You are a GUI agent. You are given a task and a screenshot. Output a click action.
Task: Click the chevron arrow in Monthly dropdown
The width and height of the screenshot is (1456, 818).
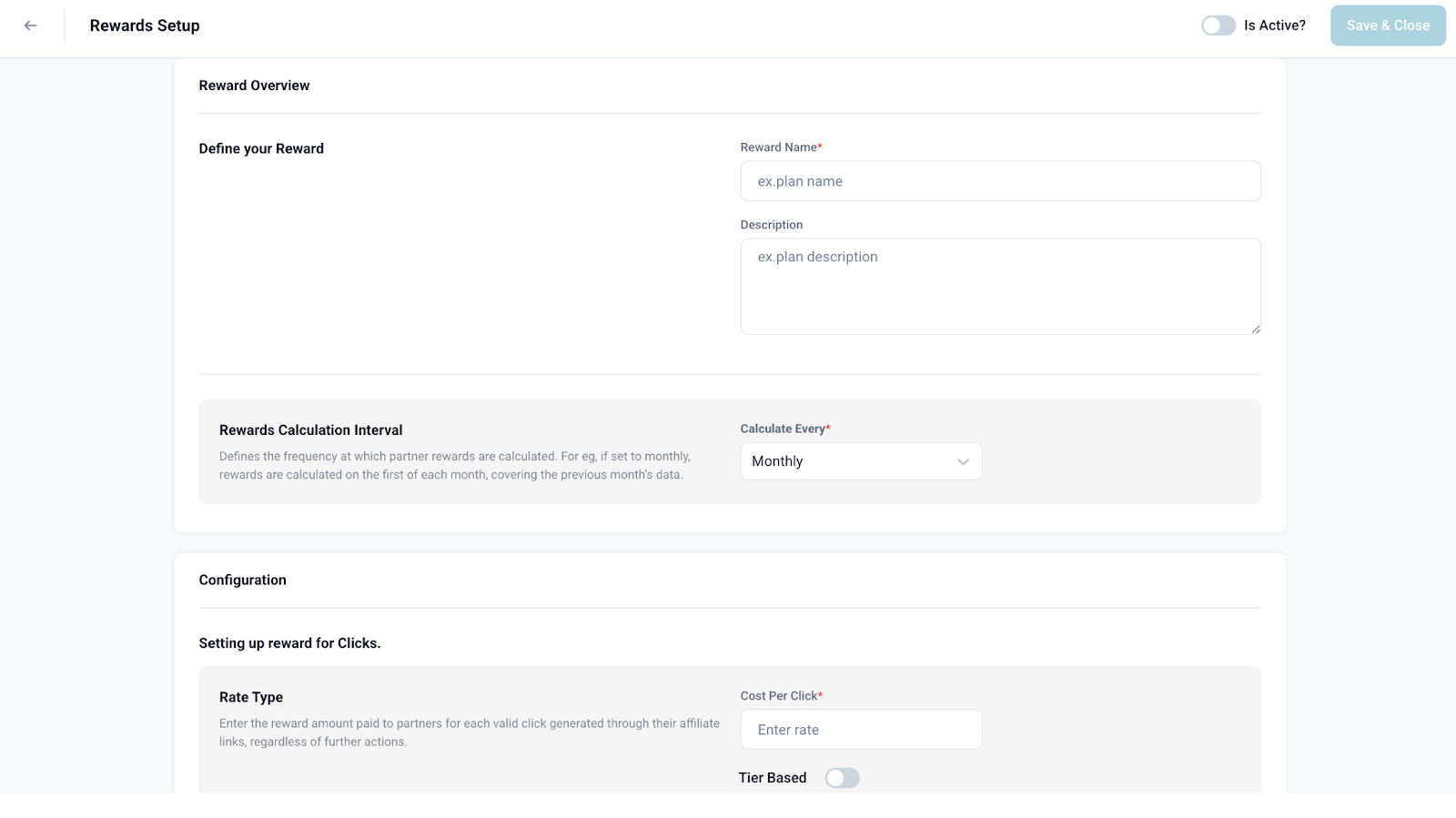tap(963, 462)
